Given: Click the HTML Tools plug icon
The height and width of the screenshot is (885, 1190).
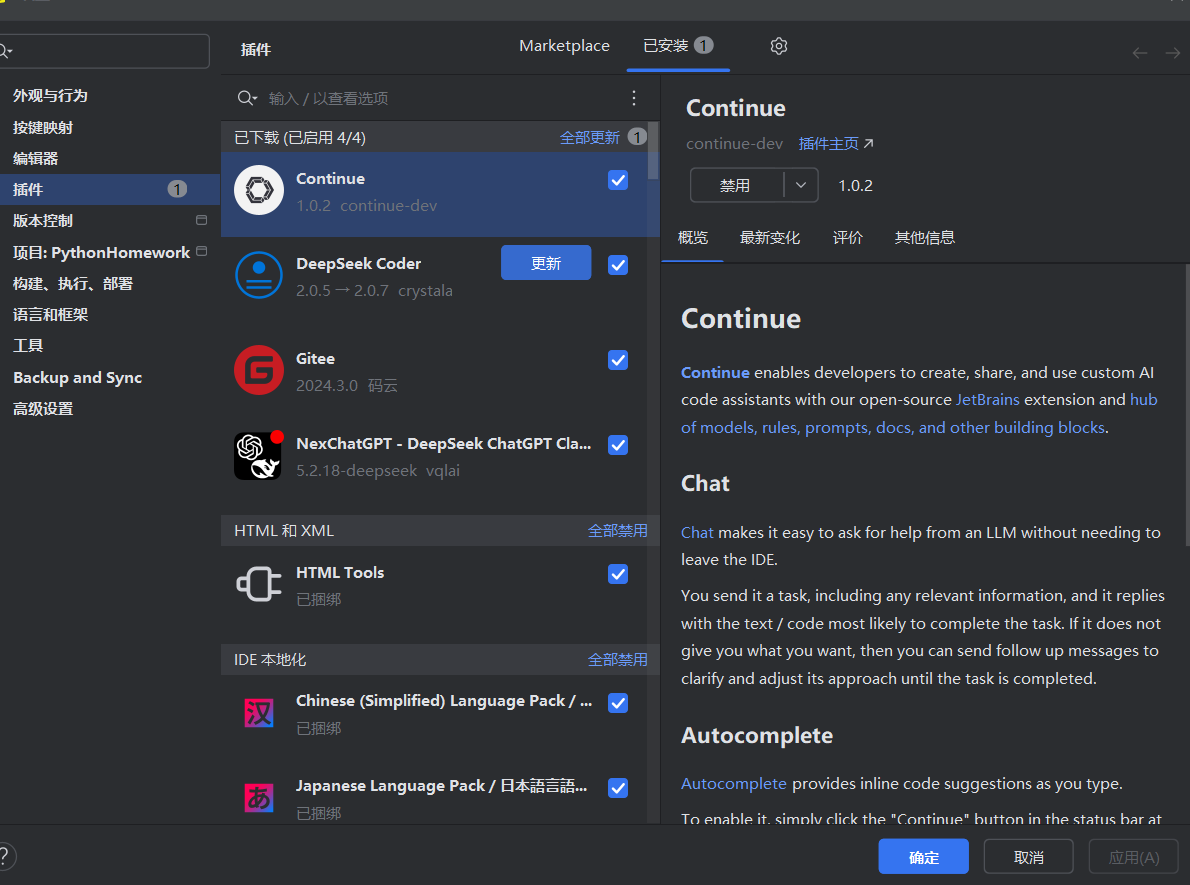Looking at the screenshot, I should (259, 584).
